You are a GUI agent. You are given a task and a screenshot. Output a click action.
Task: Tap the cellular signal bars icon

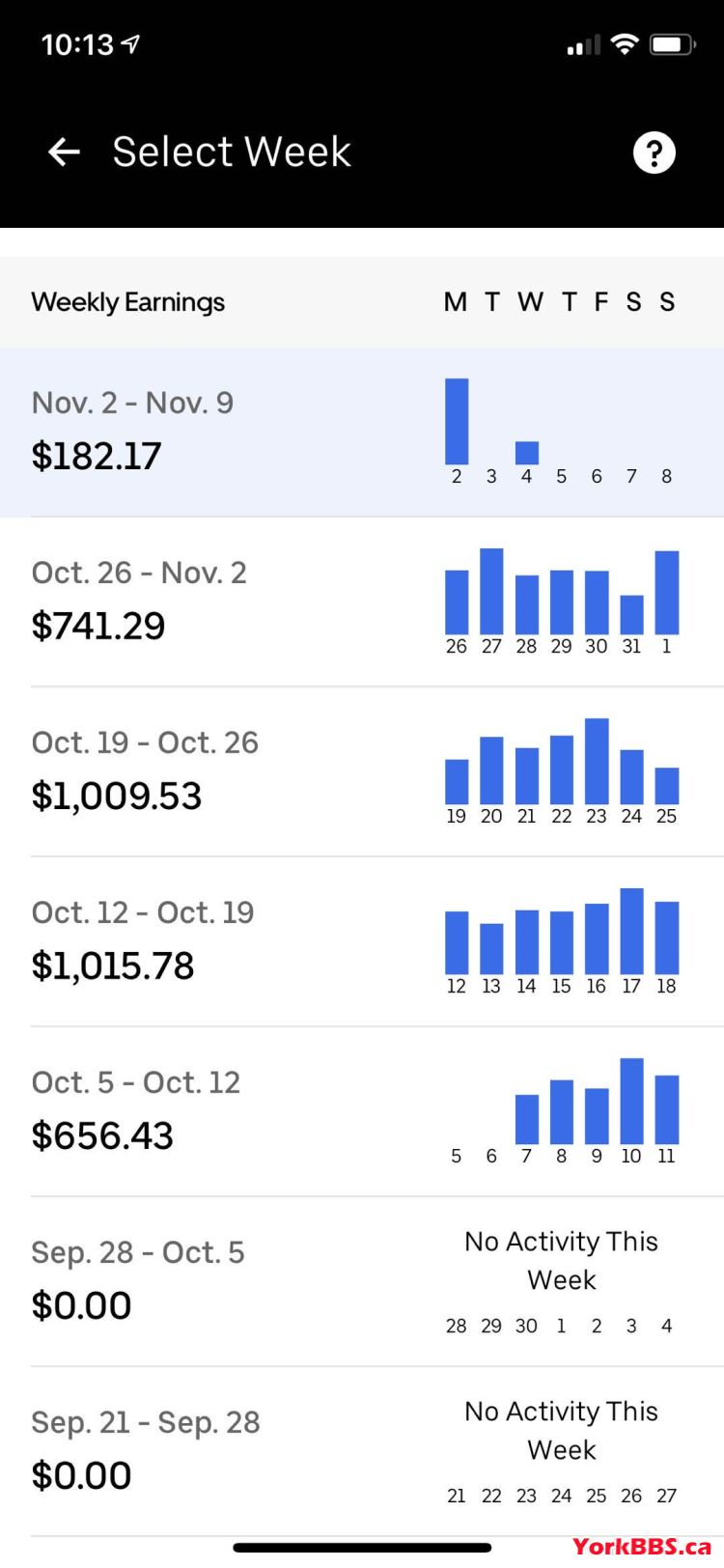point(582,45)
